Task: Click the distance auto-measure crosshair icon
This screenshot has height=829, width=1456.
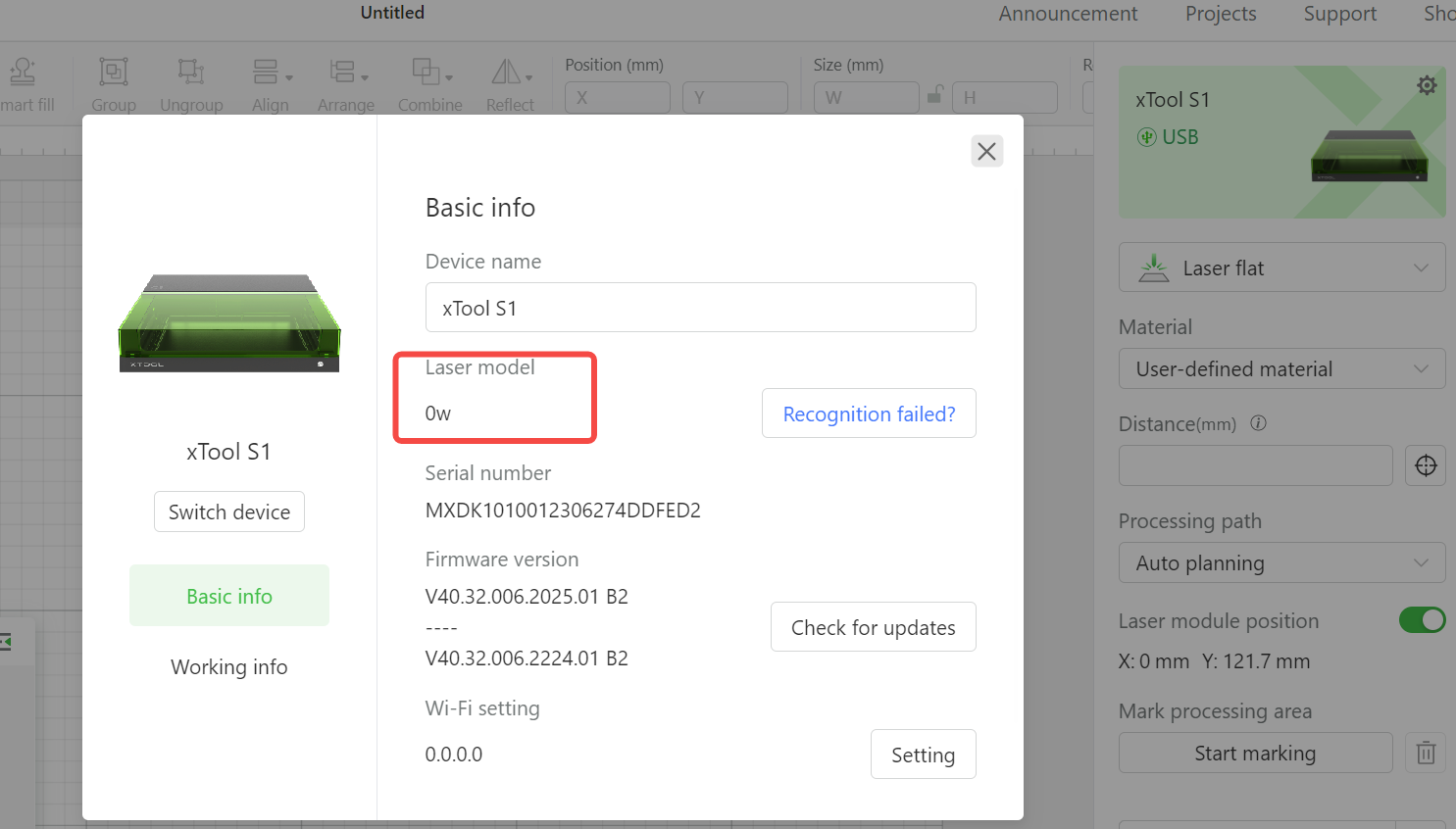Action: [1426, 465]
